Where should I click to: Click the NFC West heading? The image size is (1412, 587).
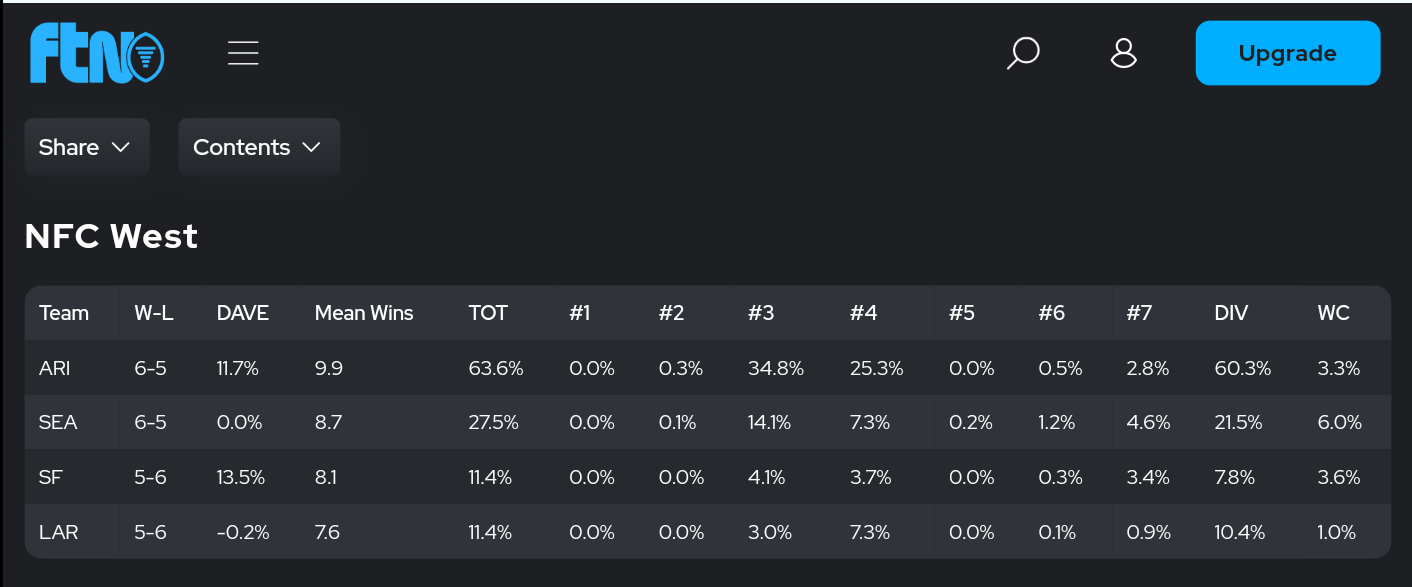click(x=111, y=236)
